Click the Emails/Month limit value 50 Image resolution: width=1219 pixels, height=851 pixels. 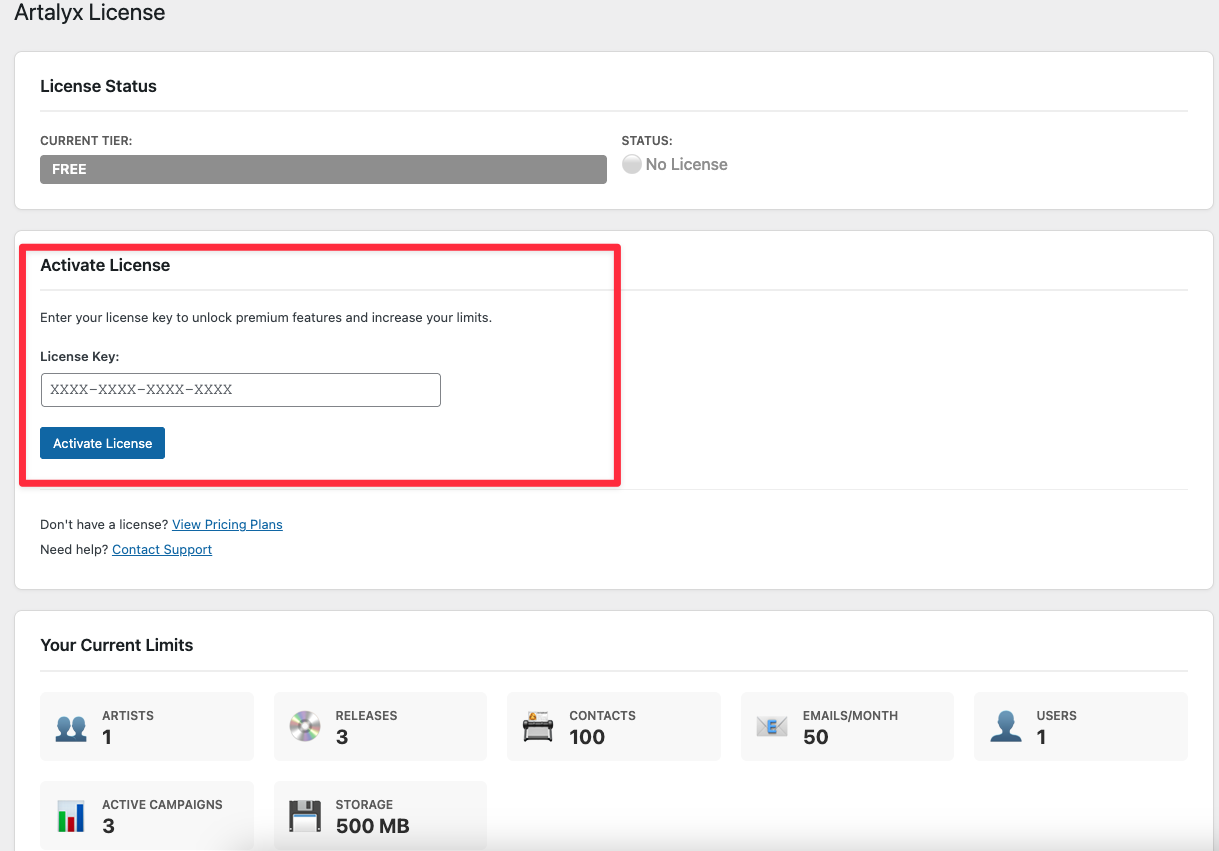pyautogui.click(x=815, y=737)
